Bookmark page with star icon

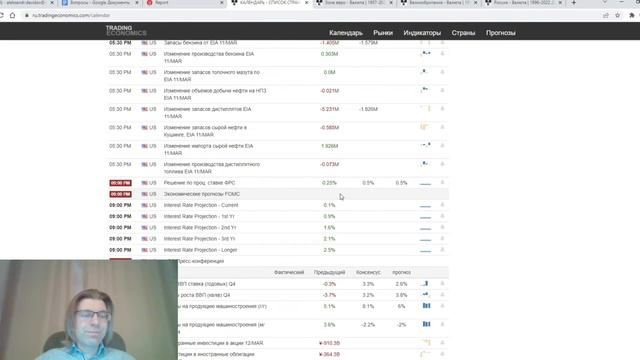pos(618,15)
